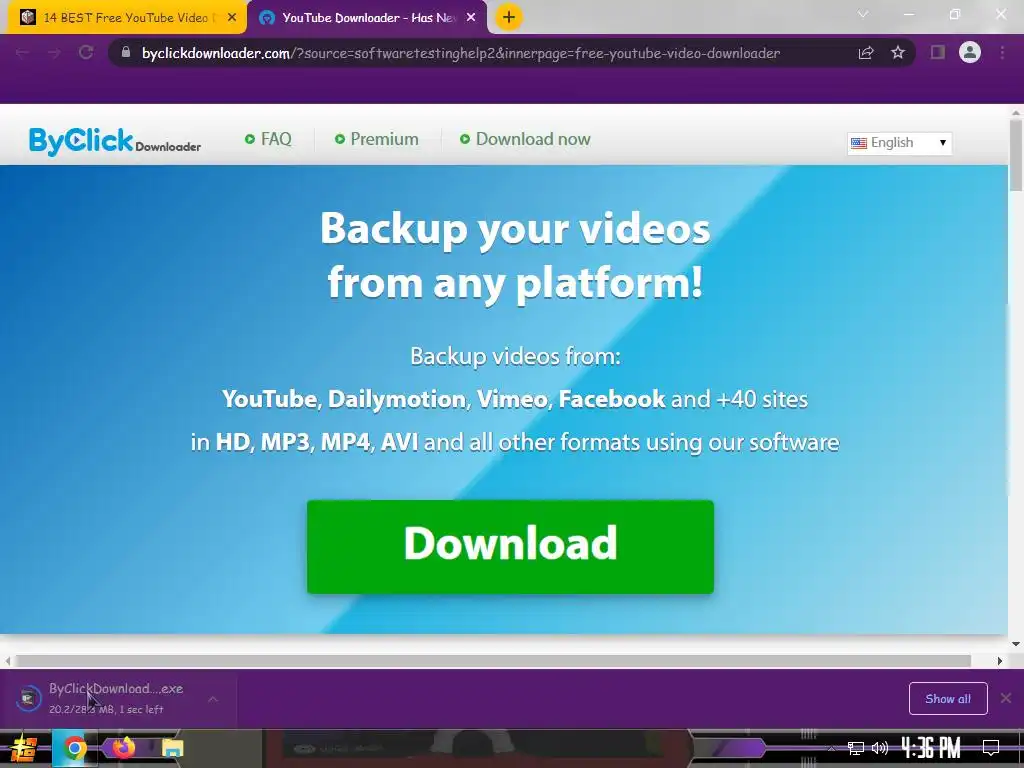Image resolution: width=1024 pixels, height=768 pixels.
Task: Close the downloads bar
Action: click(1006, 698)
